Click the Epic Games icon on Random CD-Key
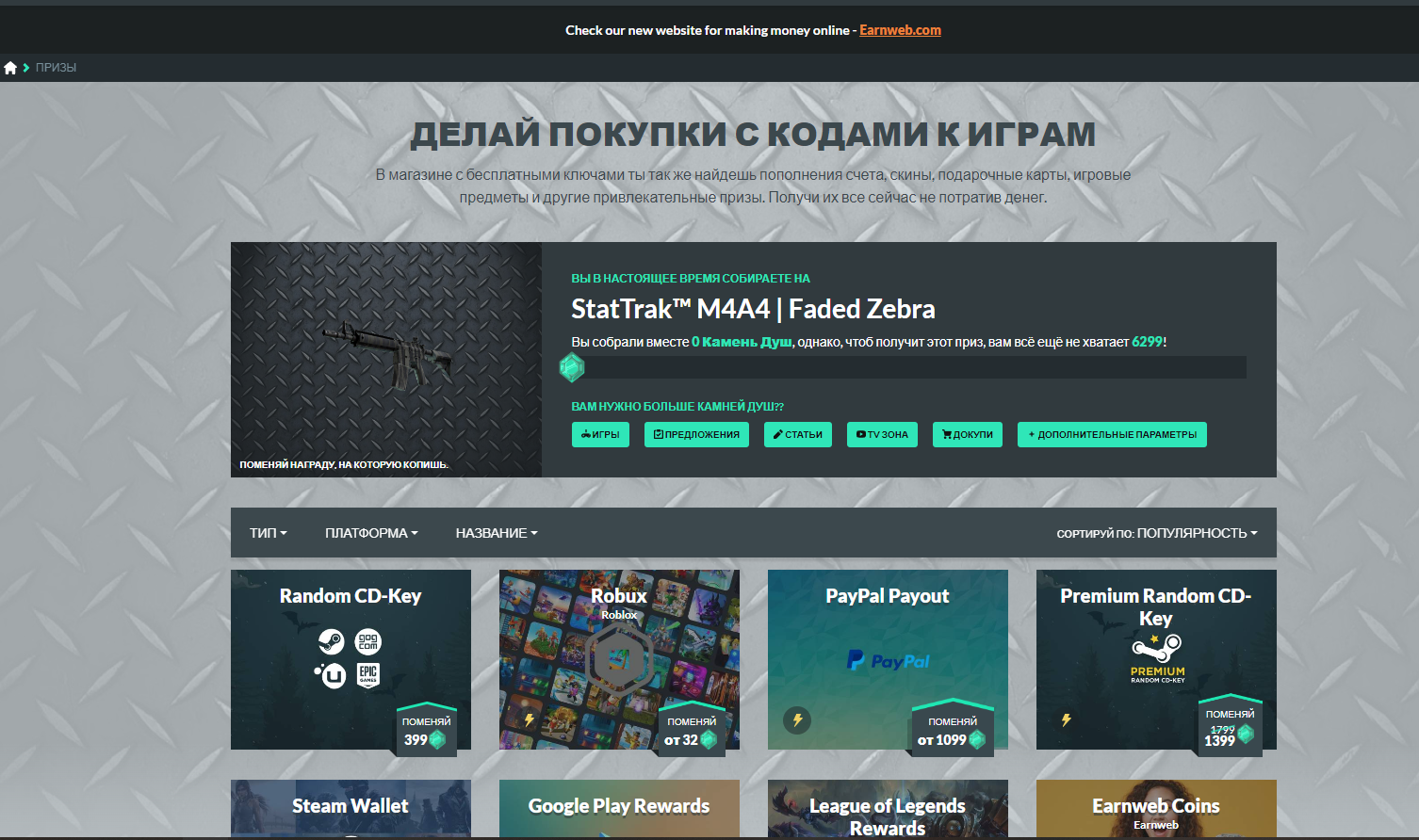 [x=368, y=675]
